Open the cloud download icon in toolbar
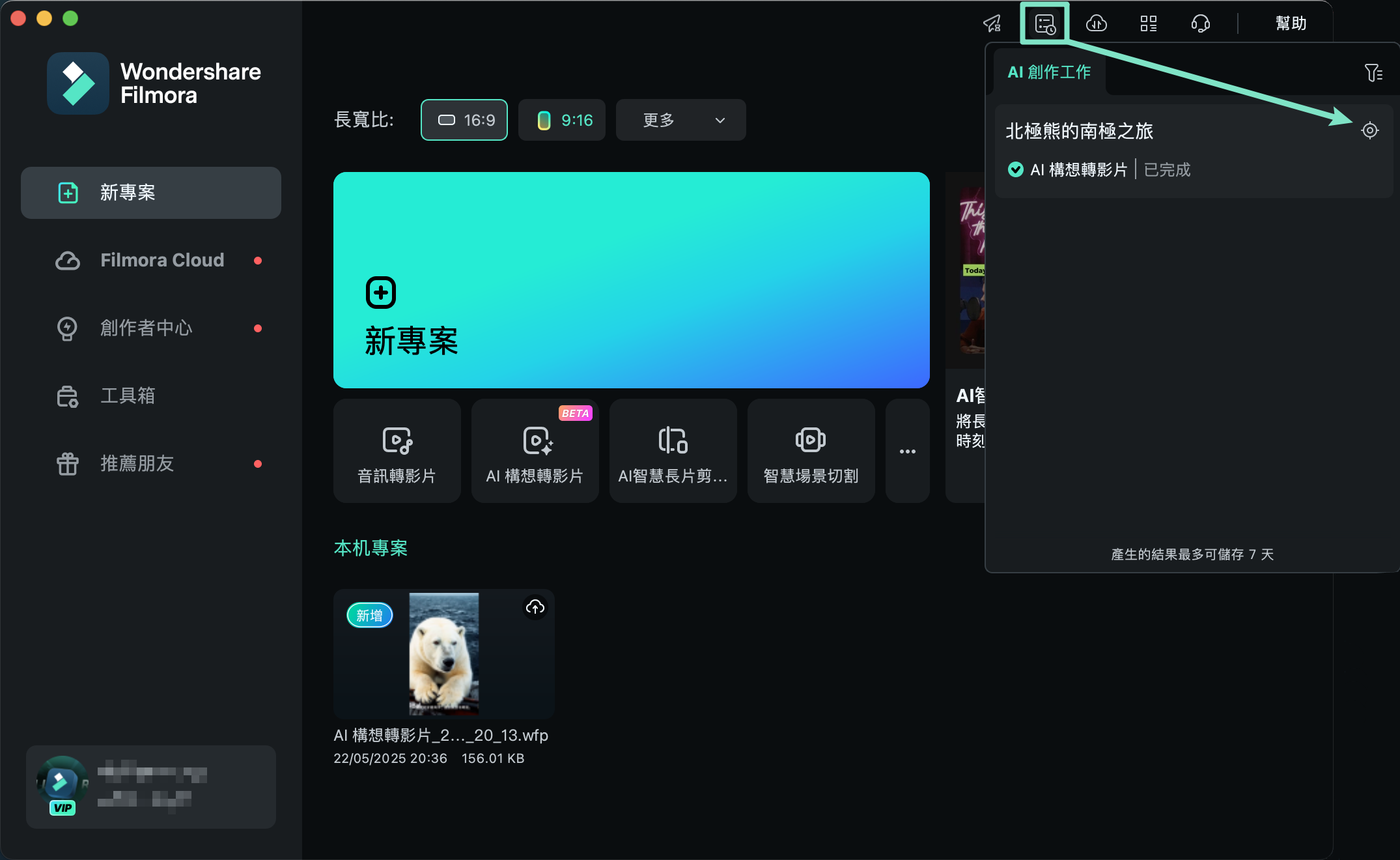The height and width of the screenshot is (860, 1400). [x=1097, y=24]
